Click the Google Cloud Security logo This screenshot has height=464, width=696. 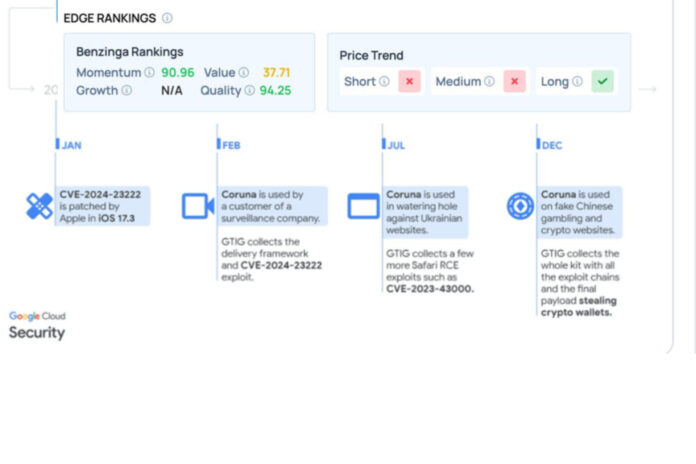point(38,325)
